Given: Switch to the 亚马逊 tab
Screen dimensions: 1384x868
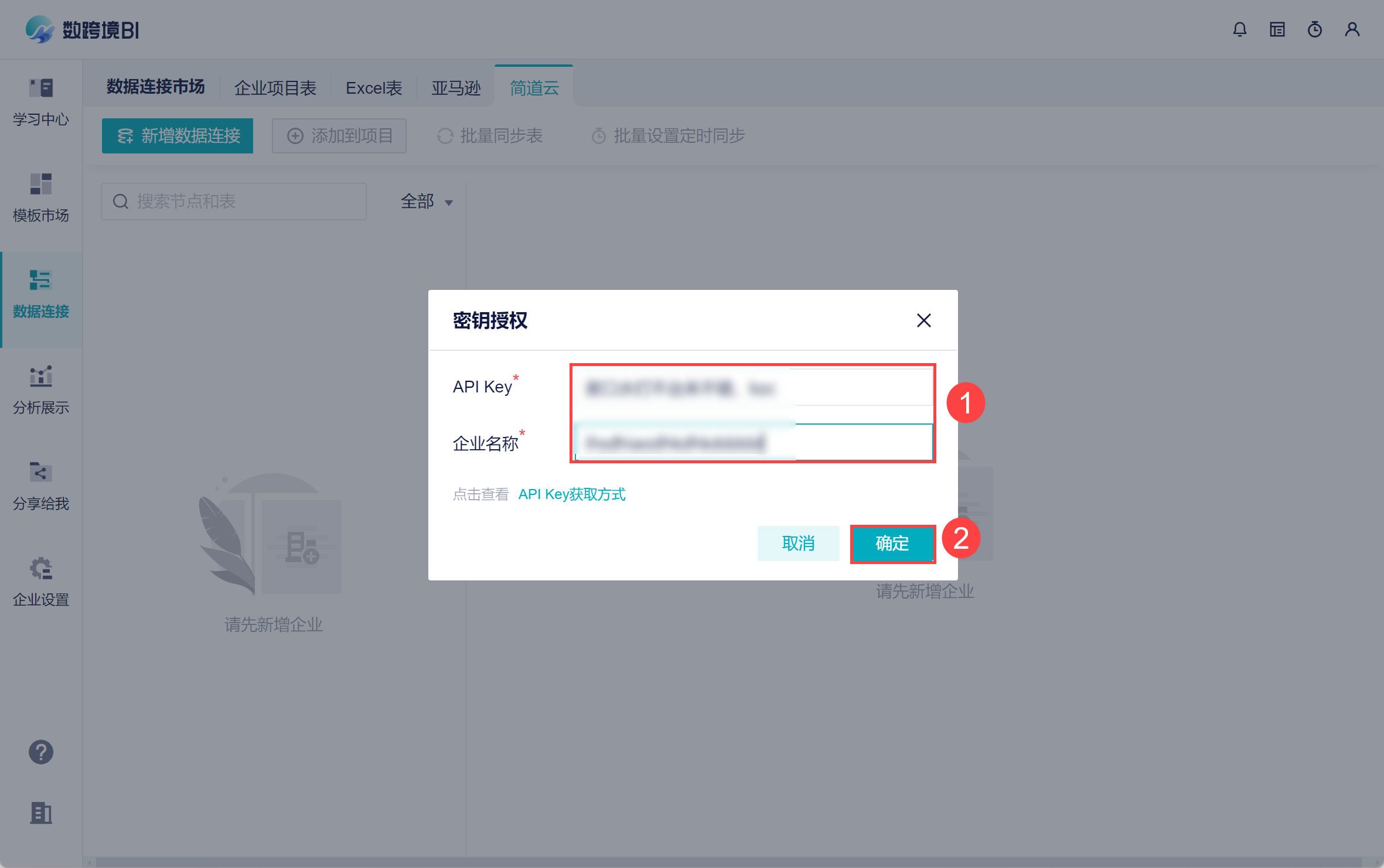Looking at the screenshot, I should click(x=456, y=88).
